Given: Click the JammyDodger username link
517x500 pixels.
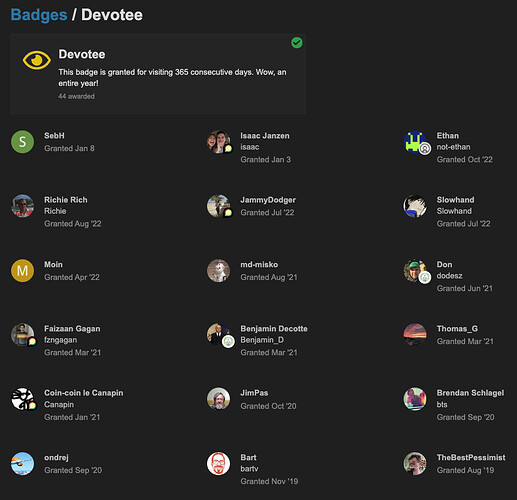Looking at the screenshot, I should pyautogui.click(x=268, y=200).
